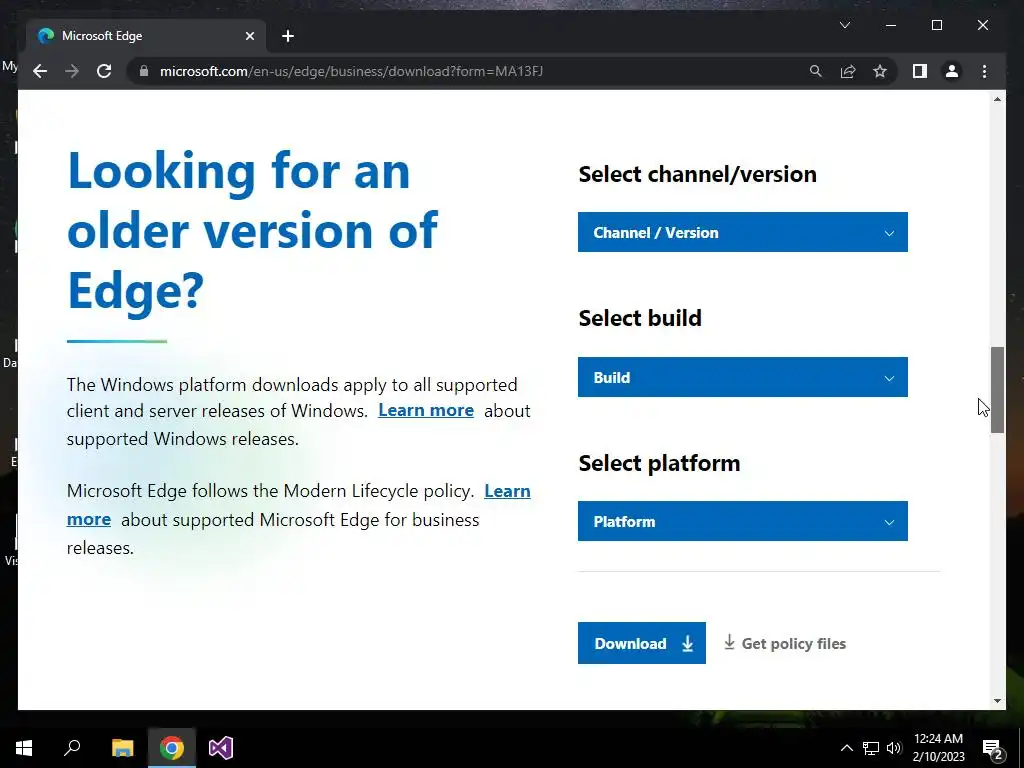Open the Windows Start menu
The width and height of the screenshot is (1024, 768).
24,748
